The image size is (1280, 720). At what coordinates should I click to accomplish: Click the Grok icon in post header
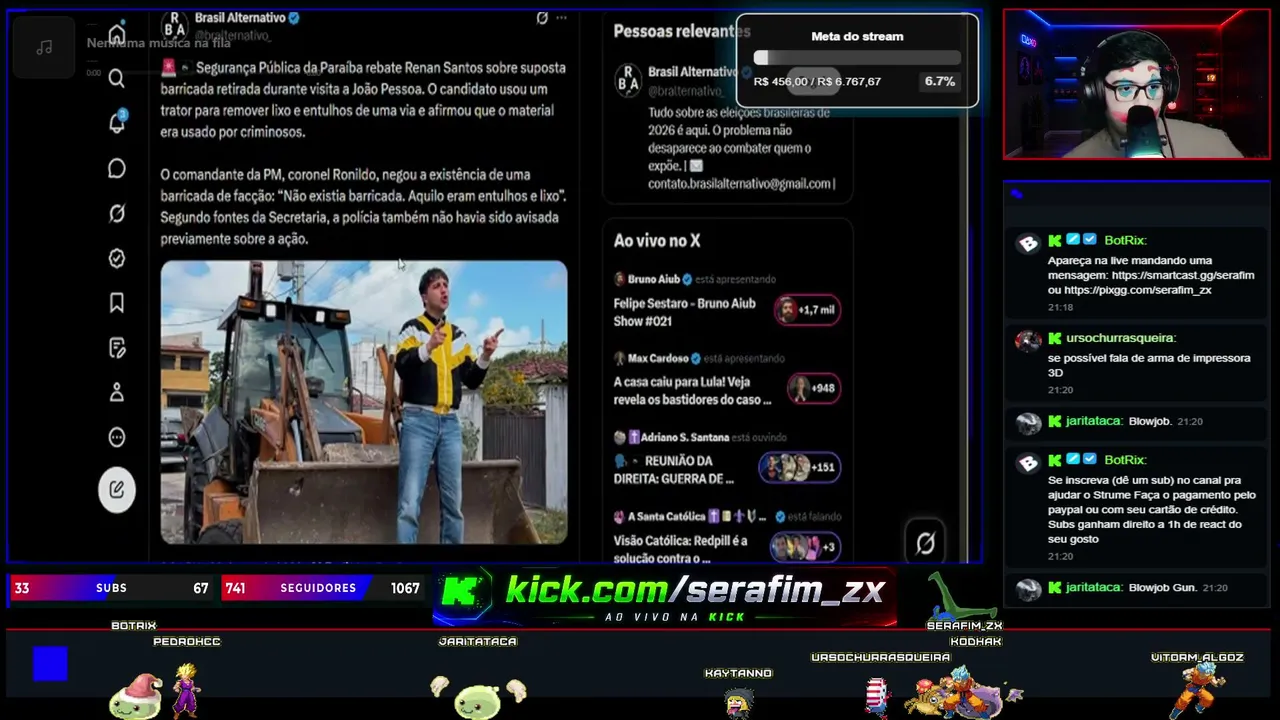click(542, 17)
